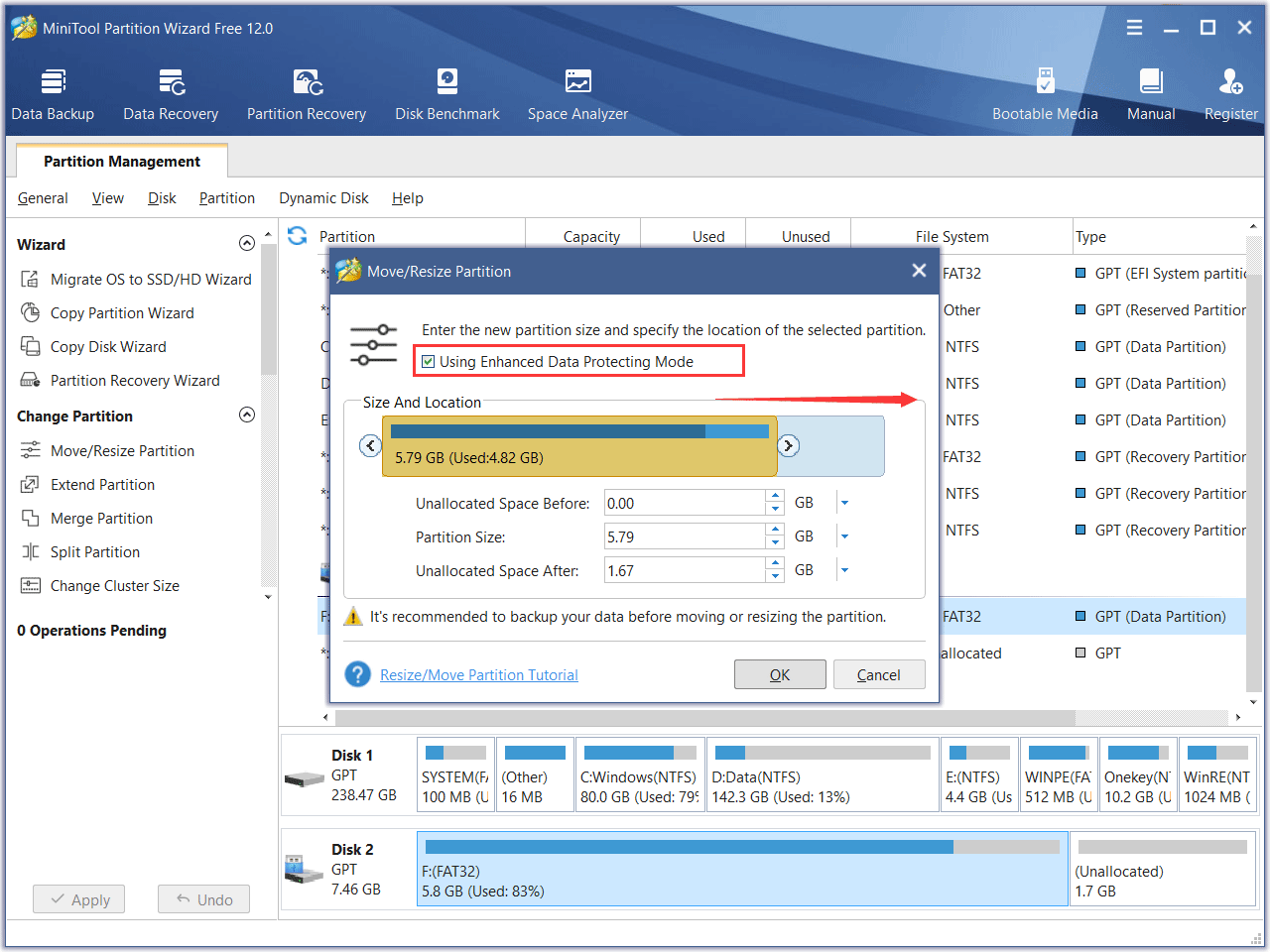Select Onekey 10.2 GB partition block

1138,774
